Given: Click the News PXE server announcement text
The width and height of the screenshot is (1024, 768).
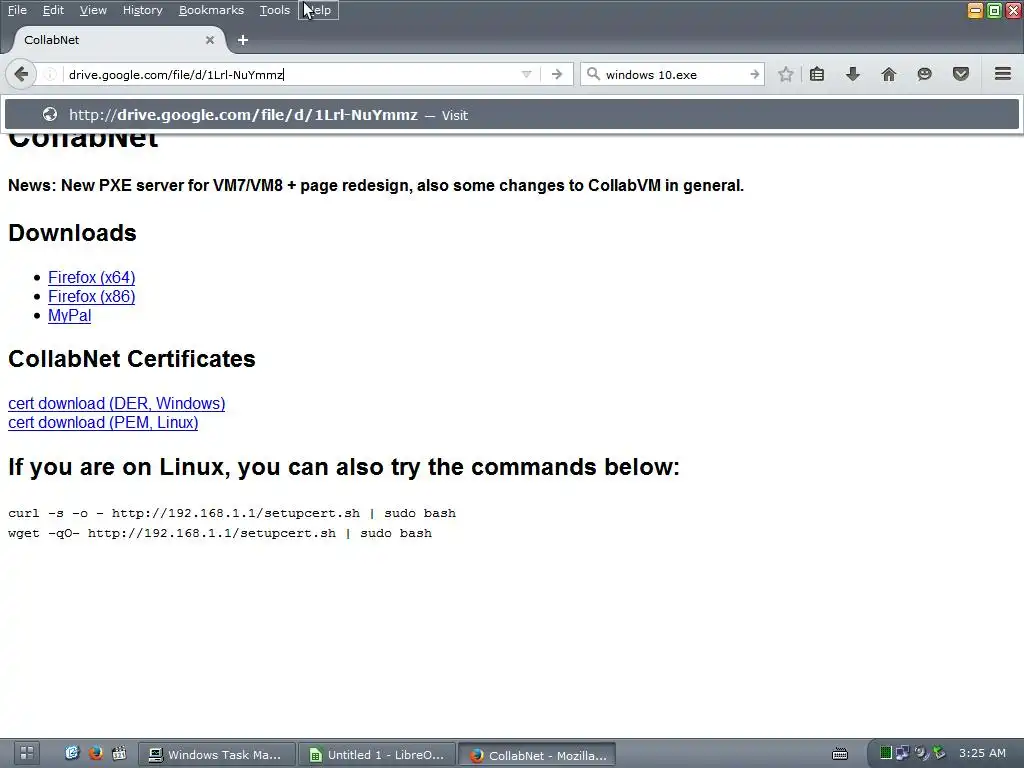Looking at the screenshot, I should point(376,185).
